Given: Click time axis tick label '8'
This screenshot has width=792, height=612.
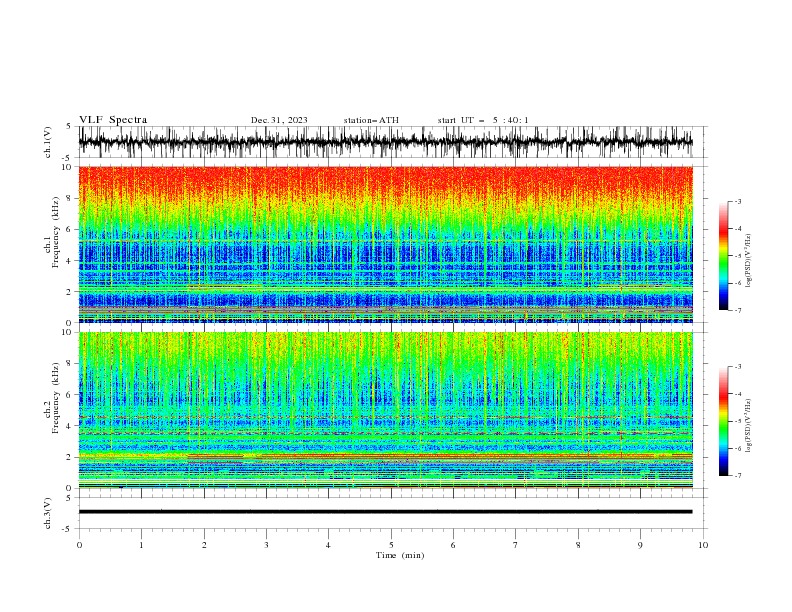Looking at the screenshot, I should coord(578,545).
